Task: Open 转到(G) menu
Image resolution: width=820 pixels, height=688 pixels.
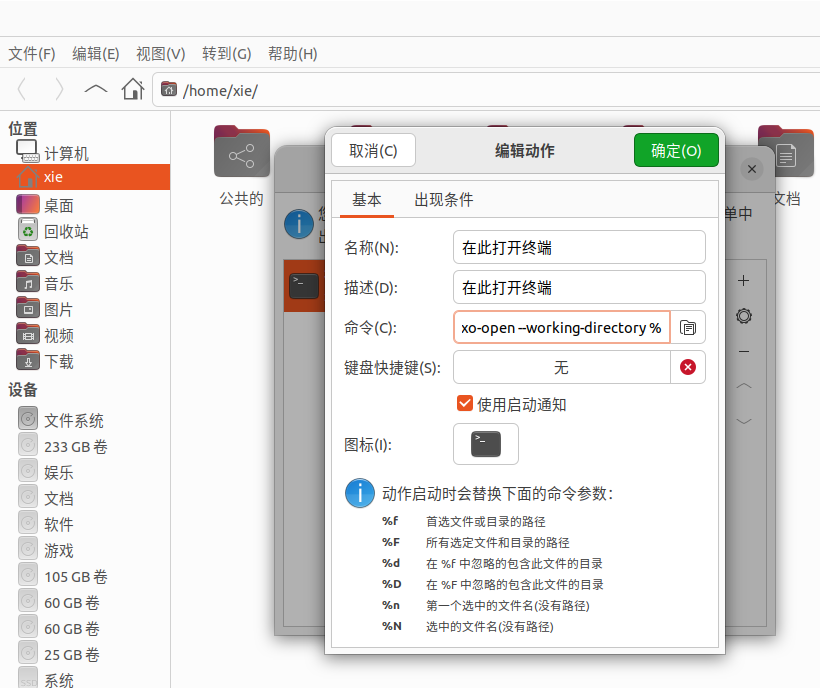Action: pyautogui.click(x=226, y=53)
